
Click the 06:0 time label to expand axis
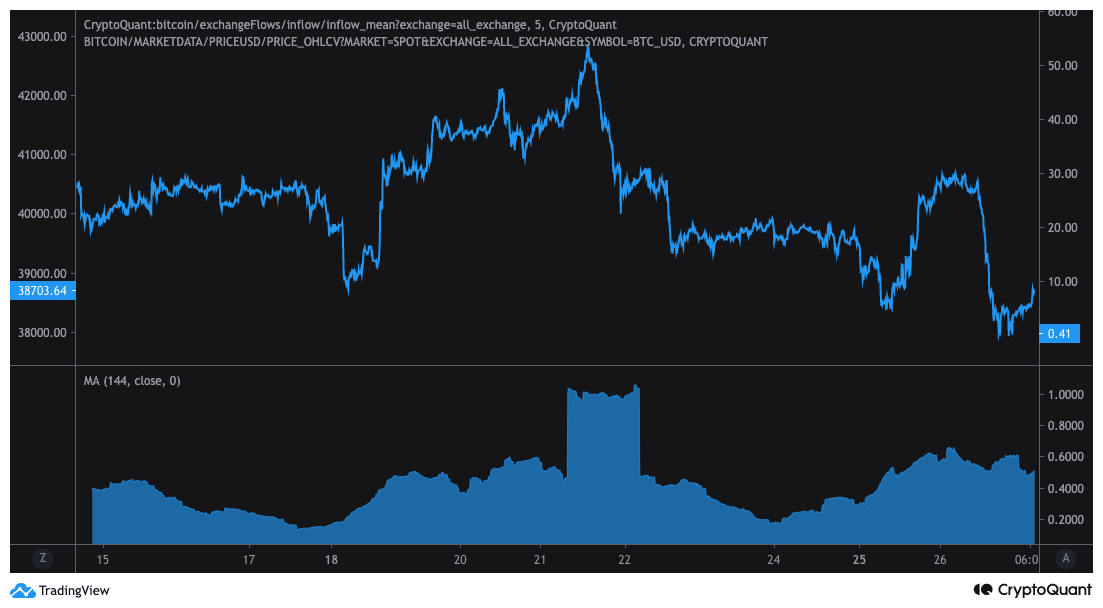(x=1026, y=561)
